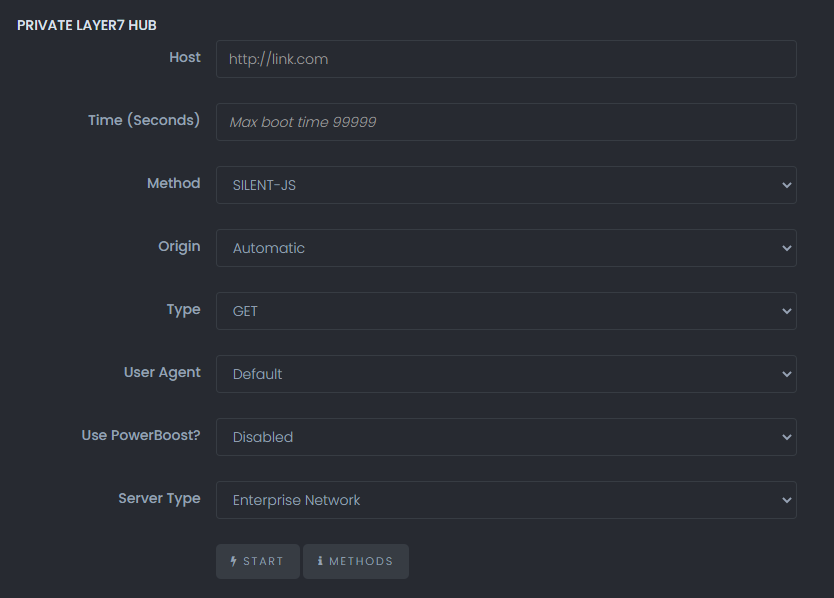Screen dimensions: 834x598
Task: Click the "Type" field label
Action: (x=183, y=310)
